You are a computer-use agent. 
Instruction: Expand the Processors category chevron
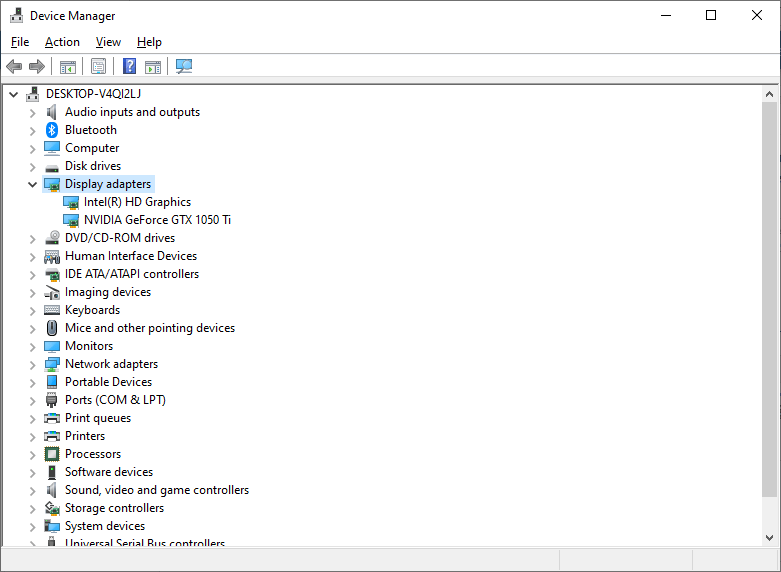point(32,454)
